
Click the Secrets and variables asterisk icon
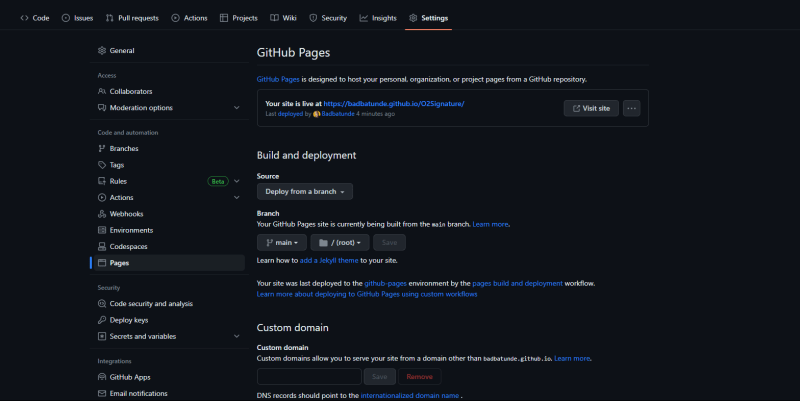point(102,336)
